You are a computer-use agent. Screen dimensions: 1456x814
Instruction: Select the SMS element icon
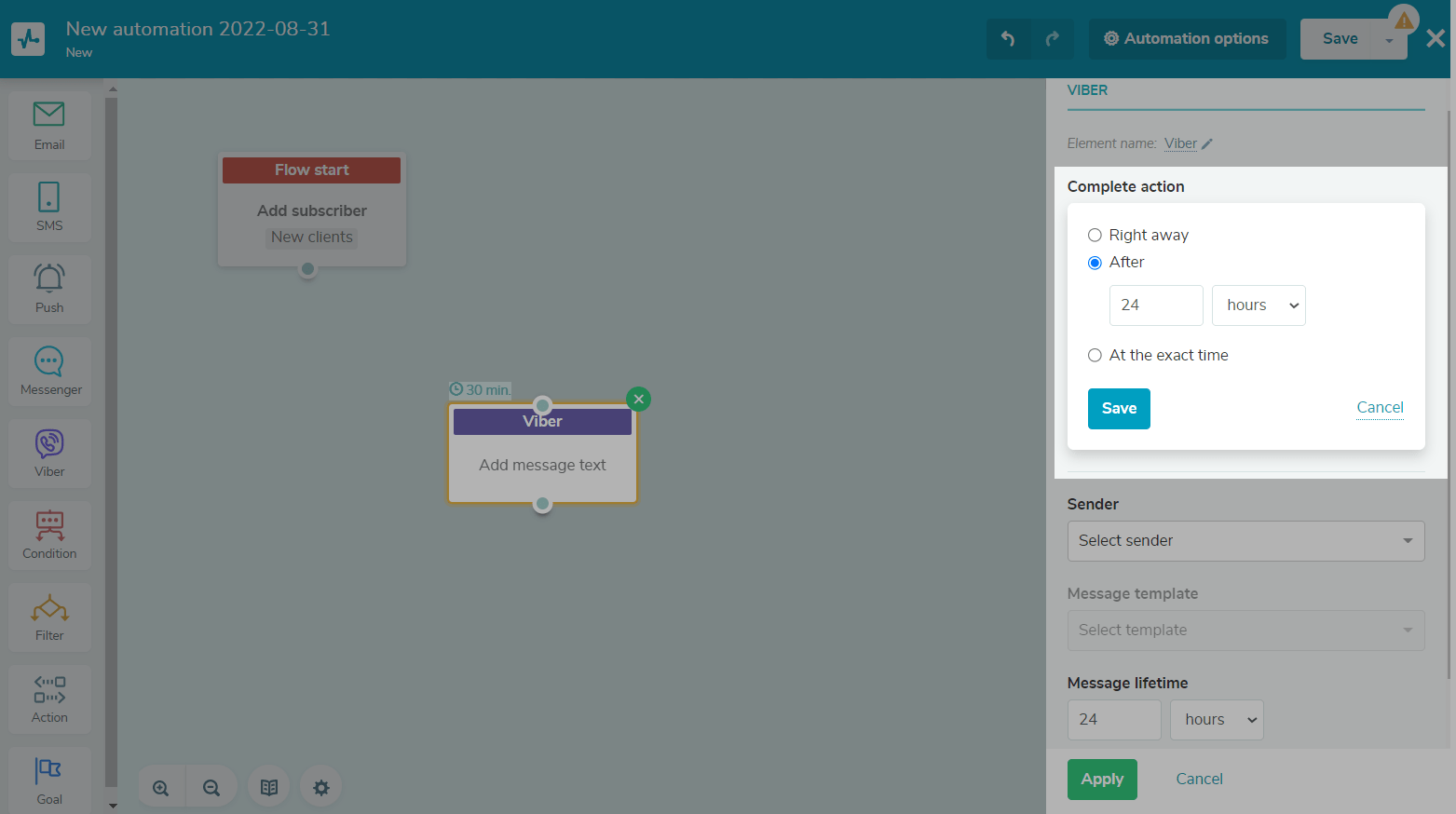pyautogui.click(x=49, y=207)
